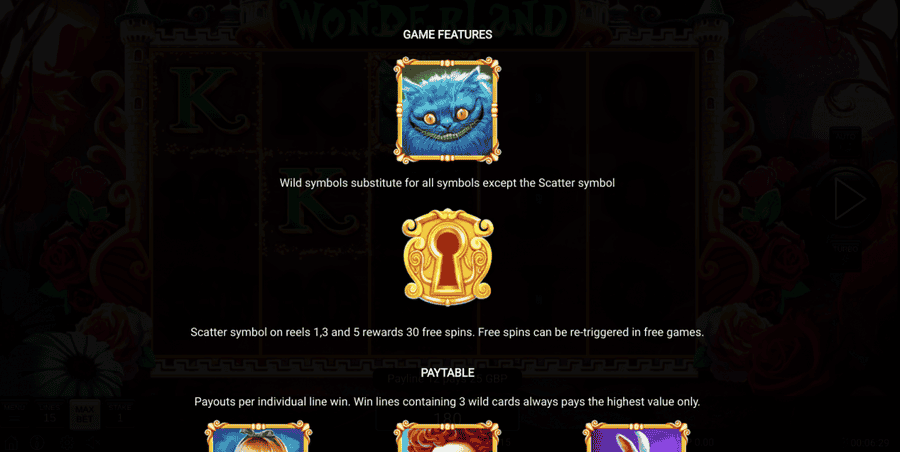
Task: Select the red-haired queen paytable symbol
Action: pos(447,436)
